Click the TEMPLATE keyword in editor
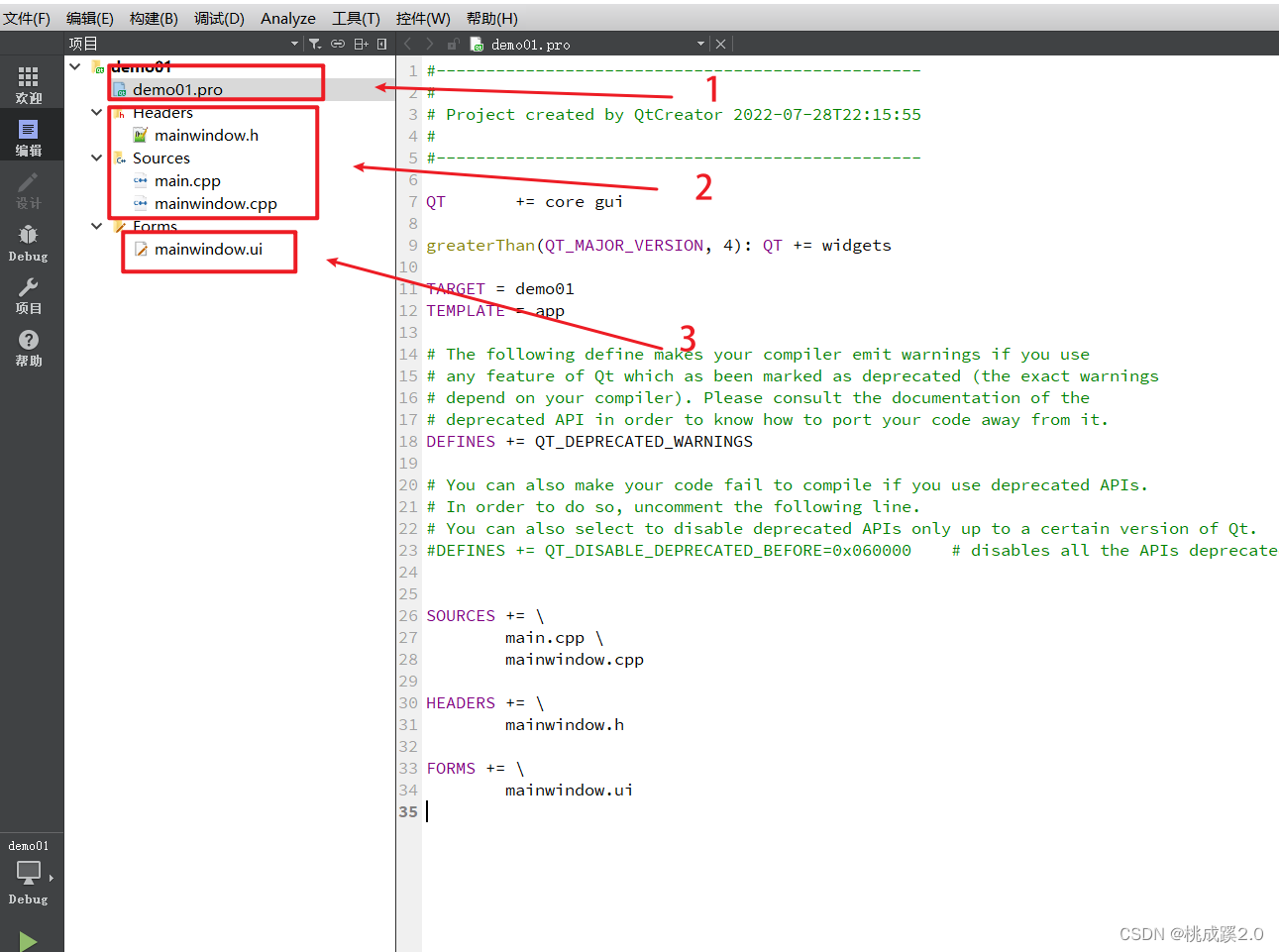This screenshot has width=1279, height=952. (x=466, y=310)
